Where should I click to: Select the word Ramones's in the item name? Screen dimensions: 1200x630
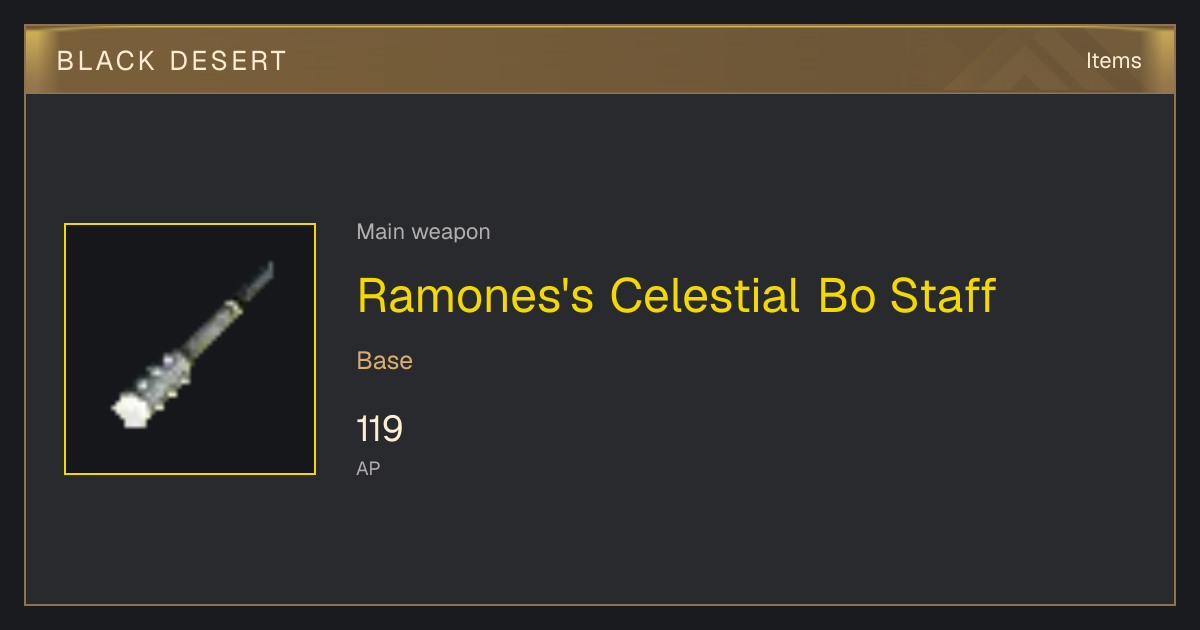click(476, 296)
